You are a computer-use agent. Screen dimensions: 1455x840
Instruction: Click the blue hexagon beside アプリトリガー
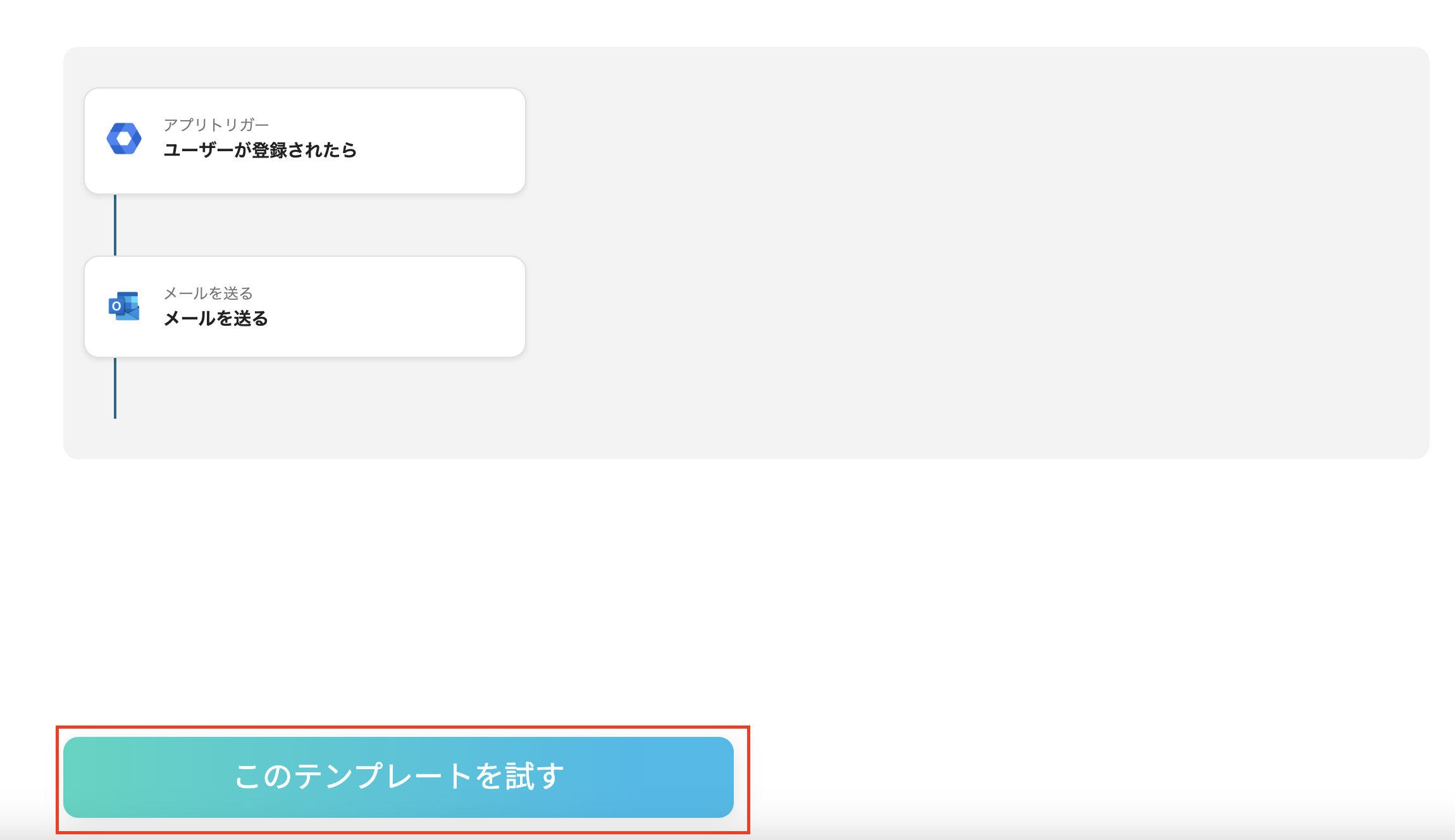[x=125, y=139]
